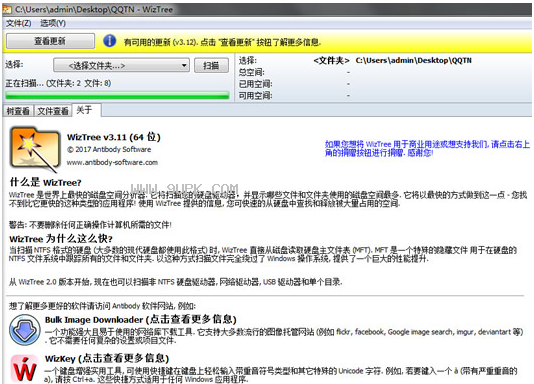Open Bulk Image Downloader more-info heading
The height and width of the screenshot is (384, 534).
[141, 319]
